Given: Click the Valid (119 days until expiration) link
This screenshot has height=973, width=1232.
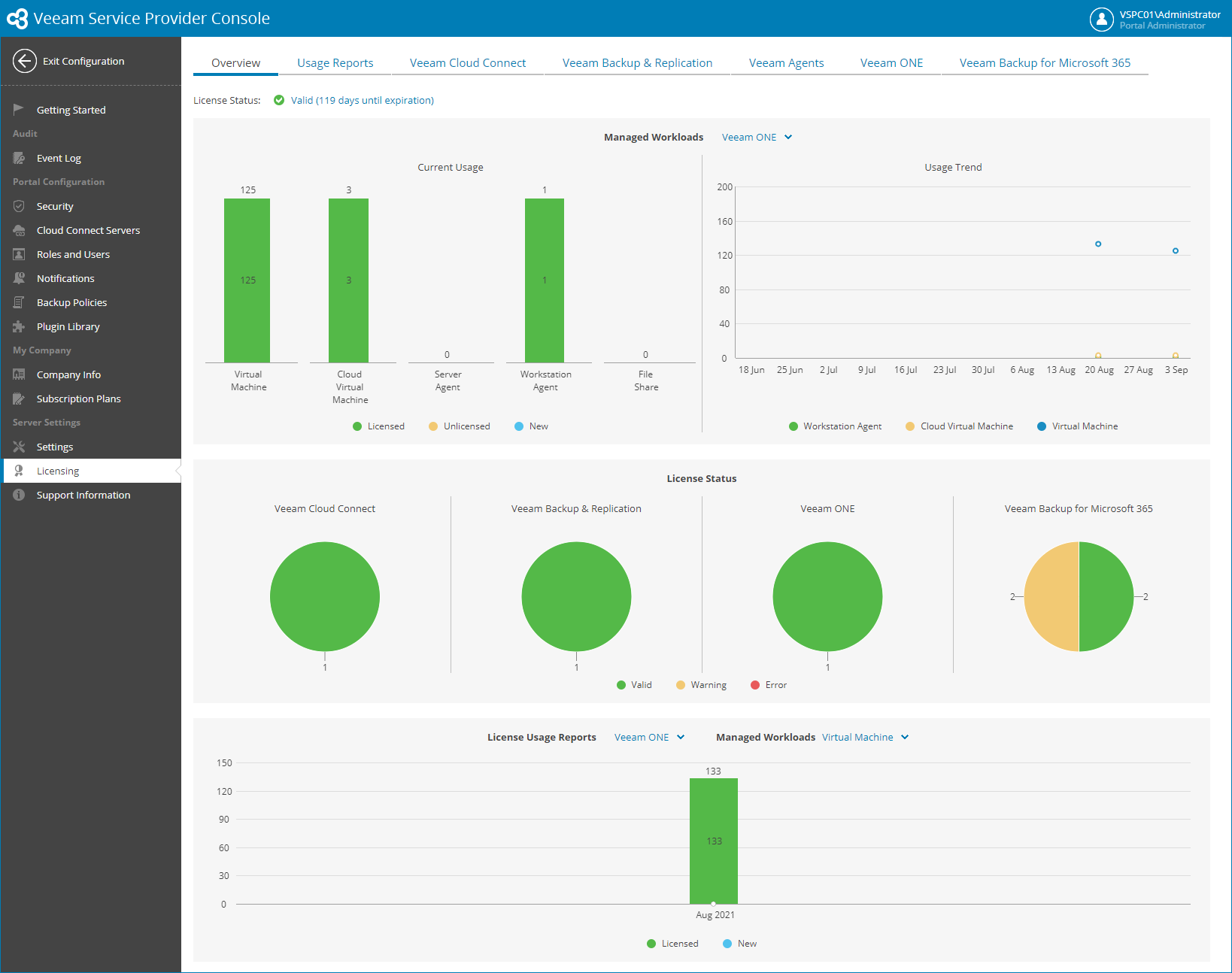Looking at the screenshot, I should [x=363, y=100].
